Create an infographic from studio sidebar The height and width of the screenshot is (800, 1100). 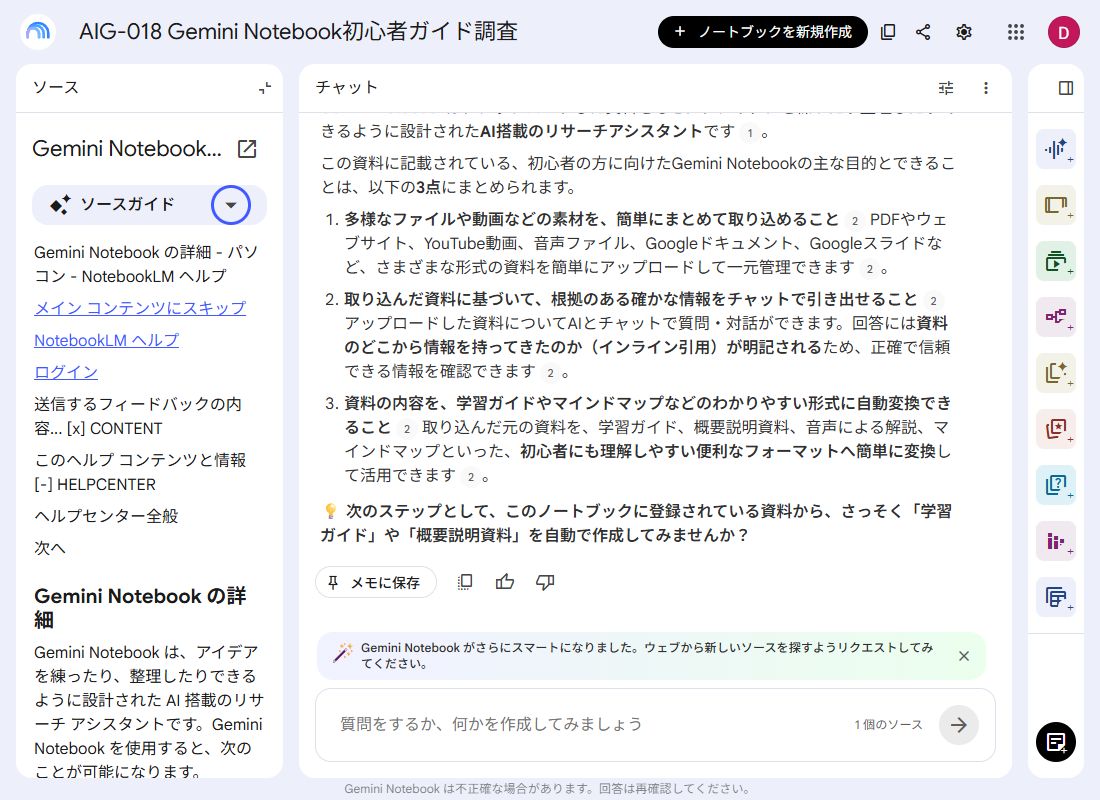pyautogui.click(x=1056, y=541)
